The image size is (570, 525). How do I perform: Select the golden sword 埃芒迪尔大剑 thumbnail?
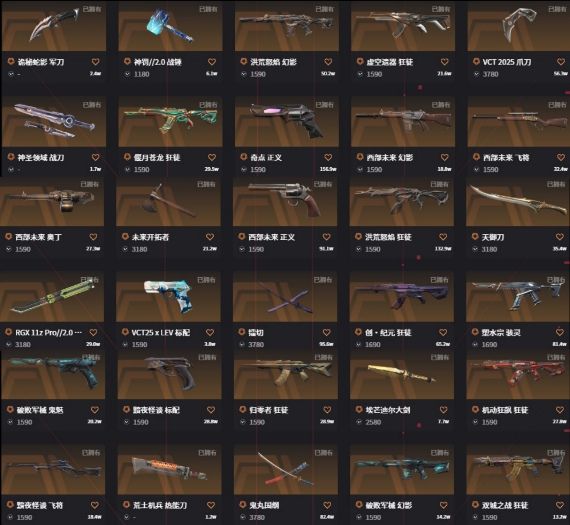click(402, 375)
